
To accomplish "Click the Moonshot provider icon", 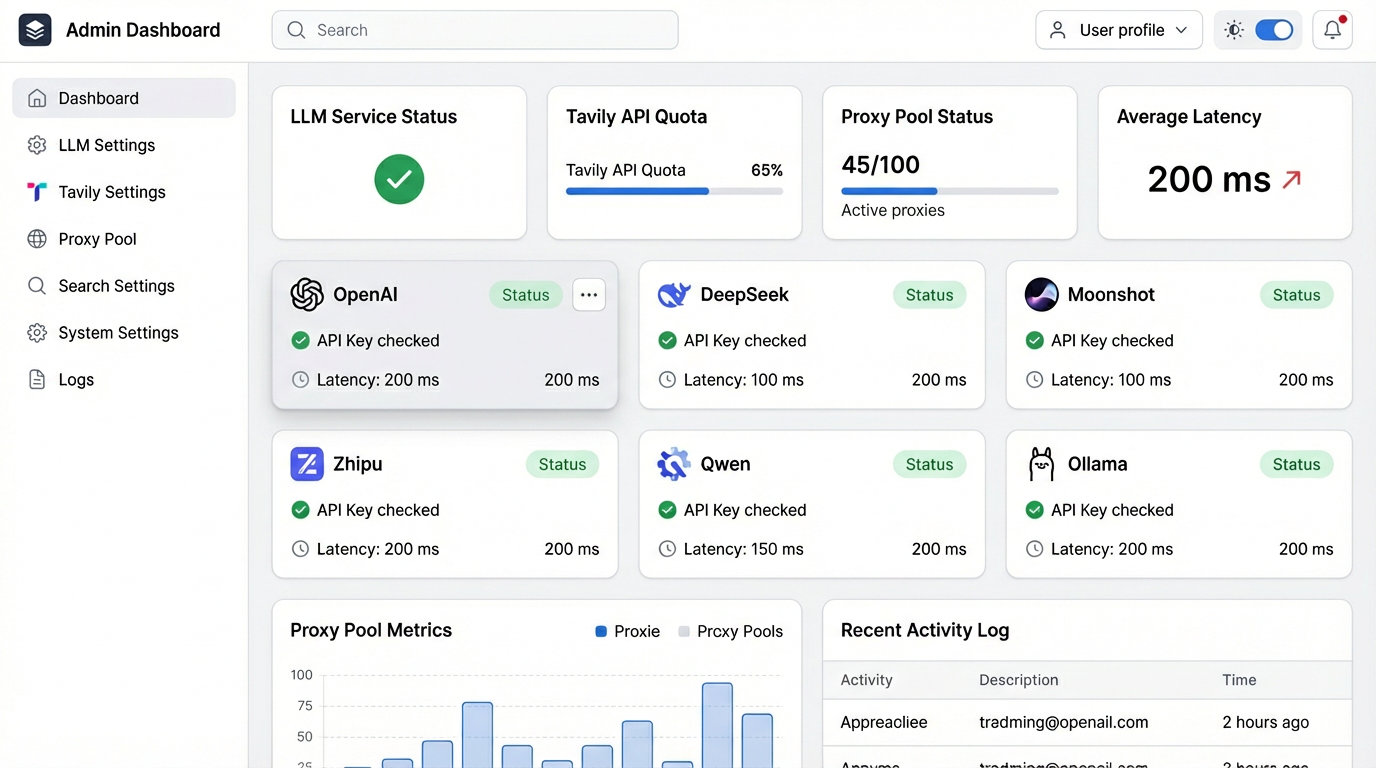I will pyautogui.click(x=1041, y=295).
